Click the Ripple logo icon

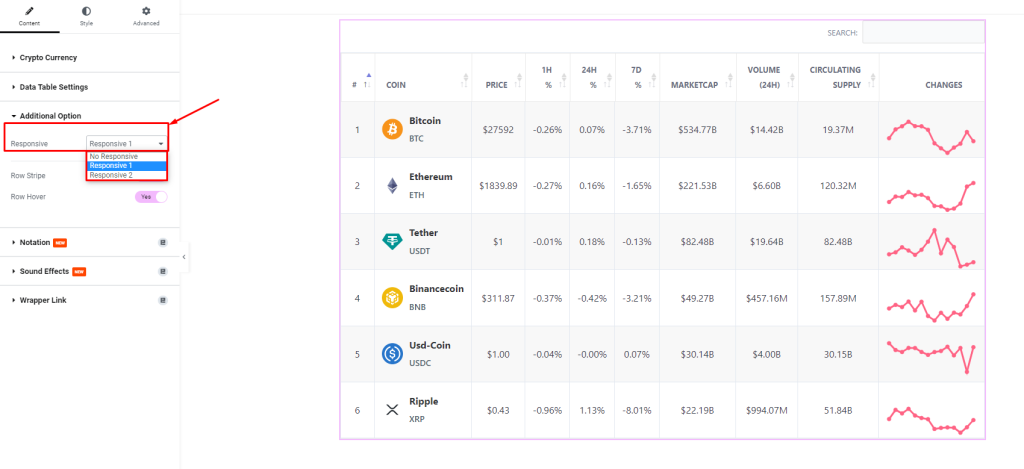coord(392,410)
